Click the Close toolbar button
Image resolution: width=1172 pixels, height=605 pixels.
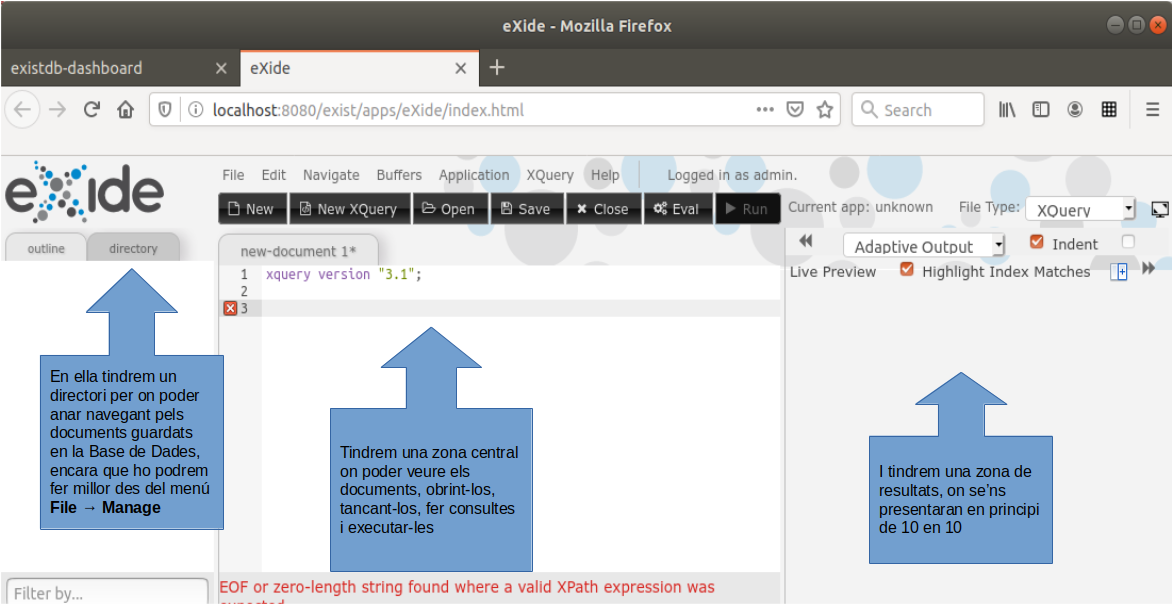tap(603, 209)
